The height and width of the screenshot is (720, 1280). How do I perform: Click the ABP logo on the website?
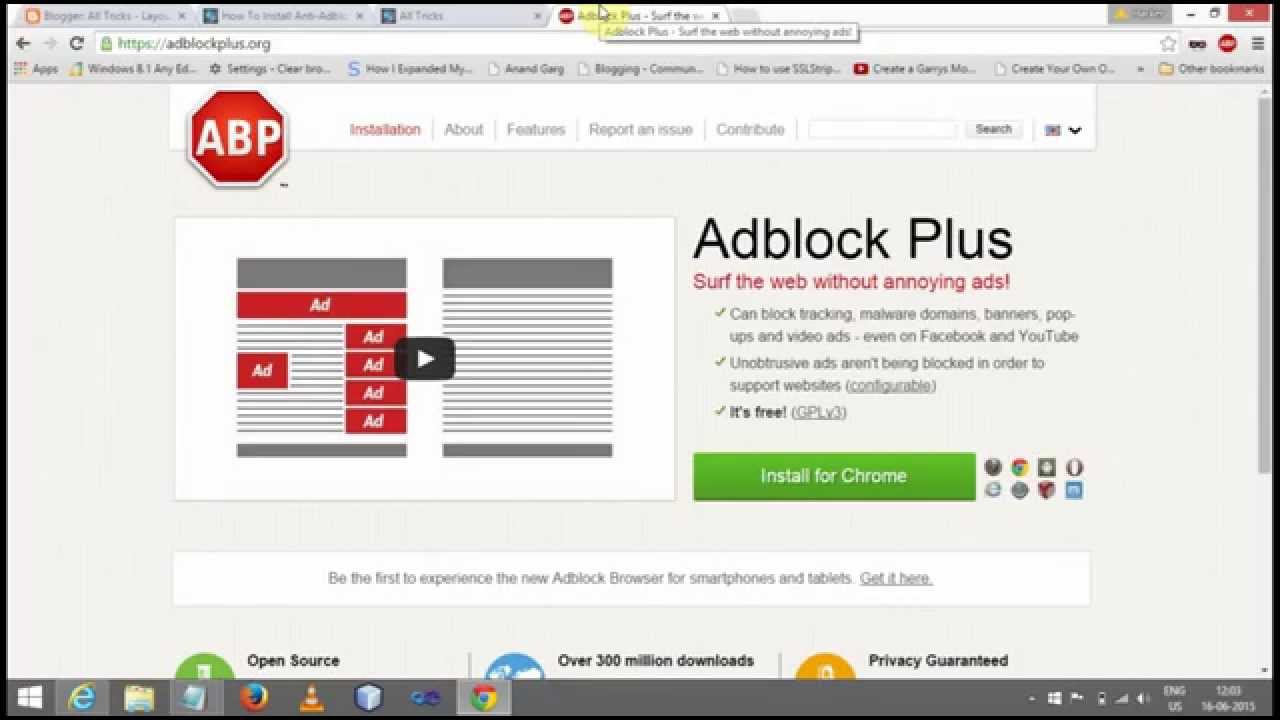238,138
